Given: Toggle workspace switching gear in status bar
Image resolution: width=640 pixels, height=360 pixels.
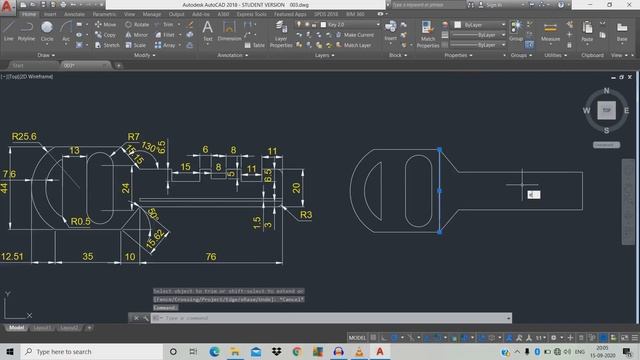Looking at the screenshot, I should pos(553,338).
